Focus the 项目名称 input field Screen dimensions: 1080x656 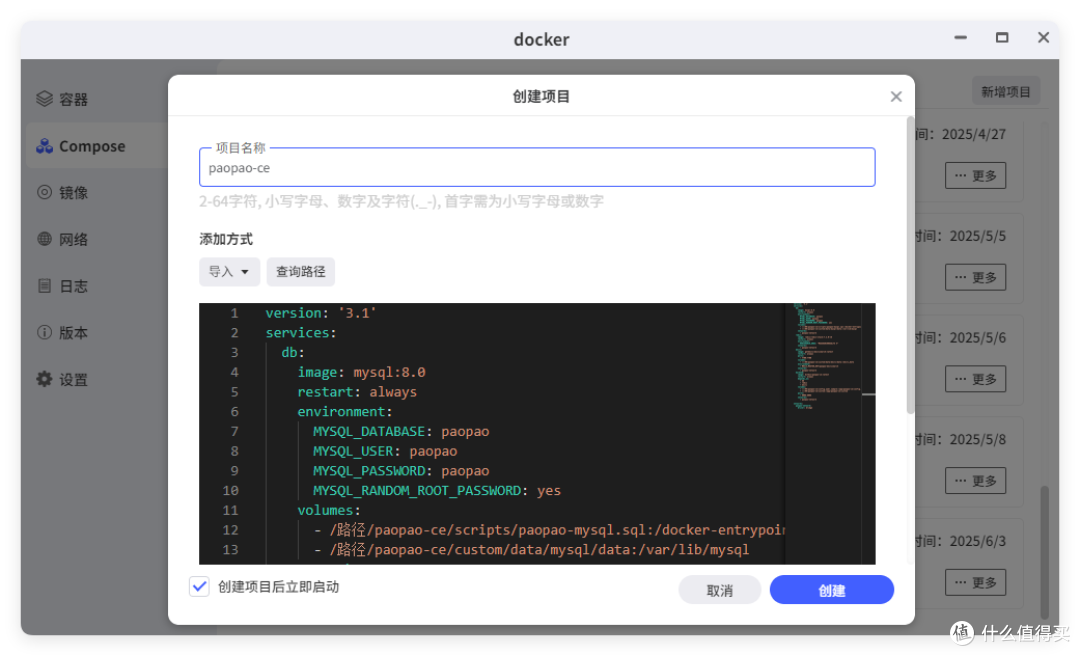coord(537,167)
